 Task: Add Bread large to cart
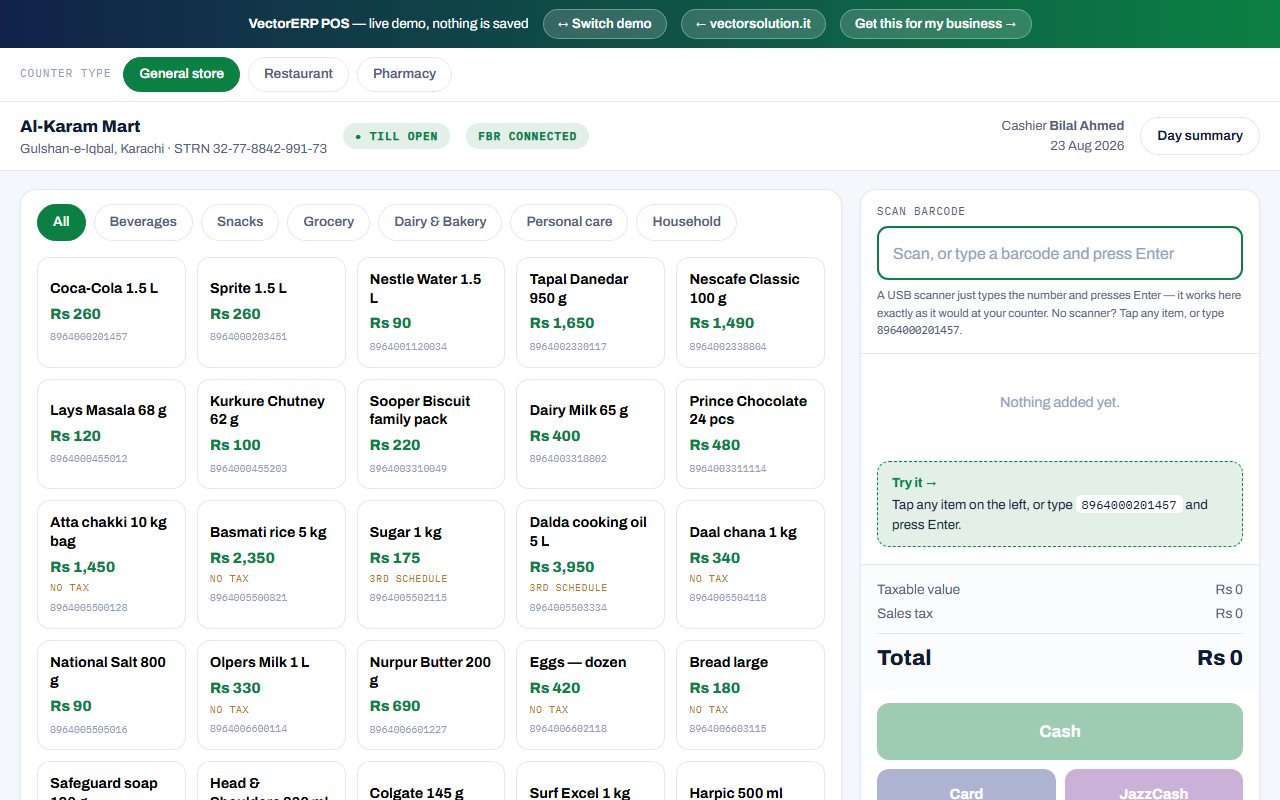[x=750, y=695]
